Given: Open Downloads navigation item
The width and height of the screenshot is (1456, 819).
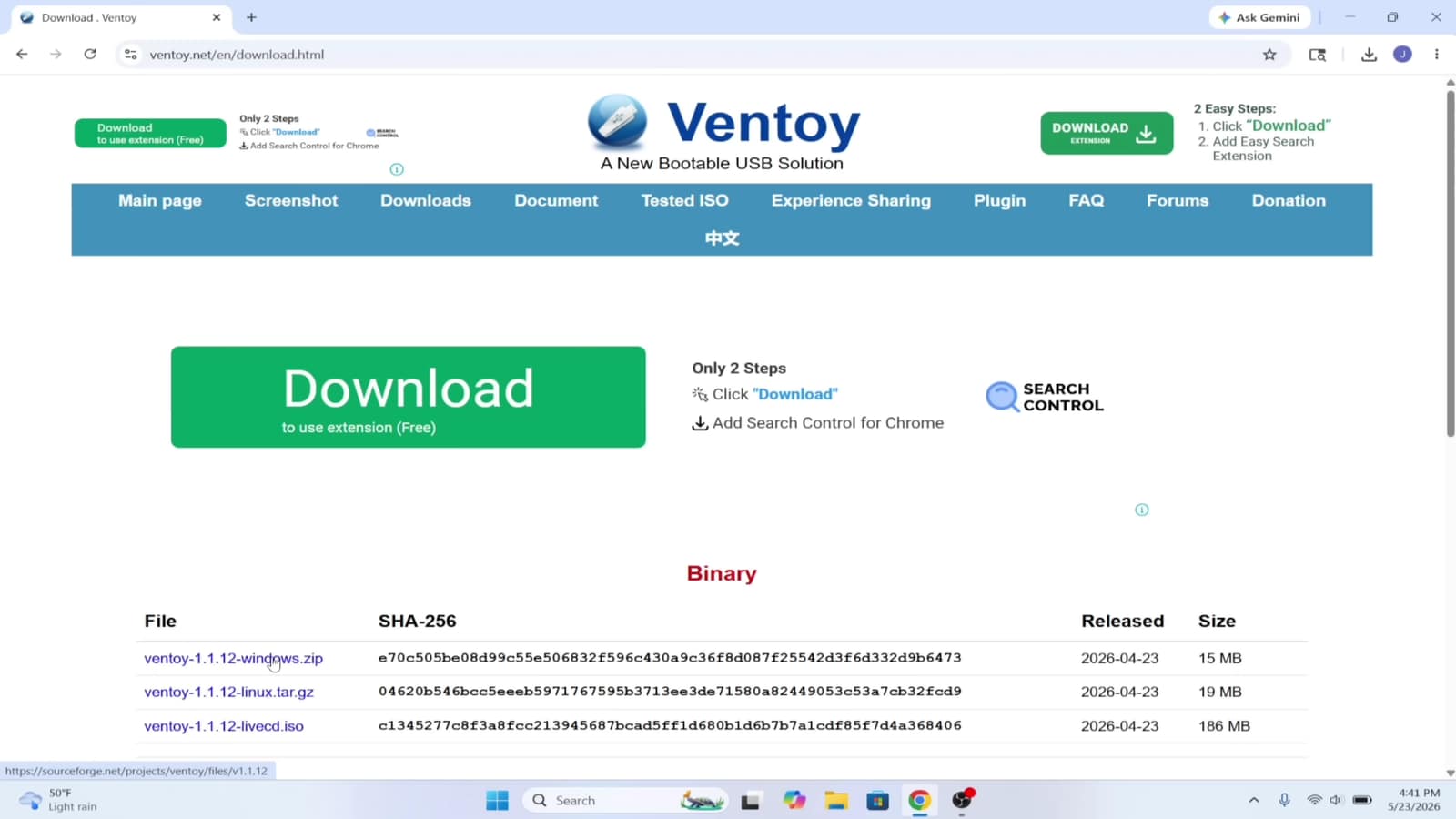Looking at the screenshot, I should [426, 200].
